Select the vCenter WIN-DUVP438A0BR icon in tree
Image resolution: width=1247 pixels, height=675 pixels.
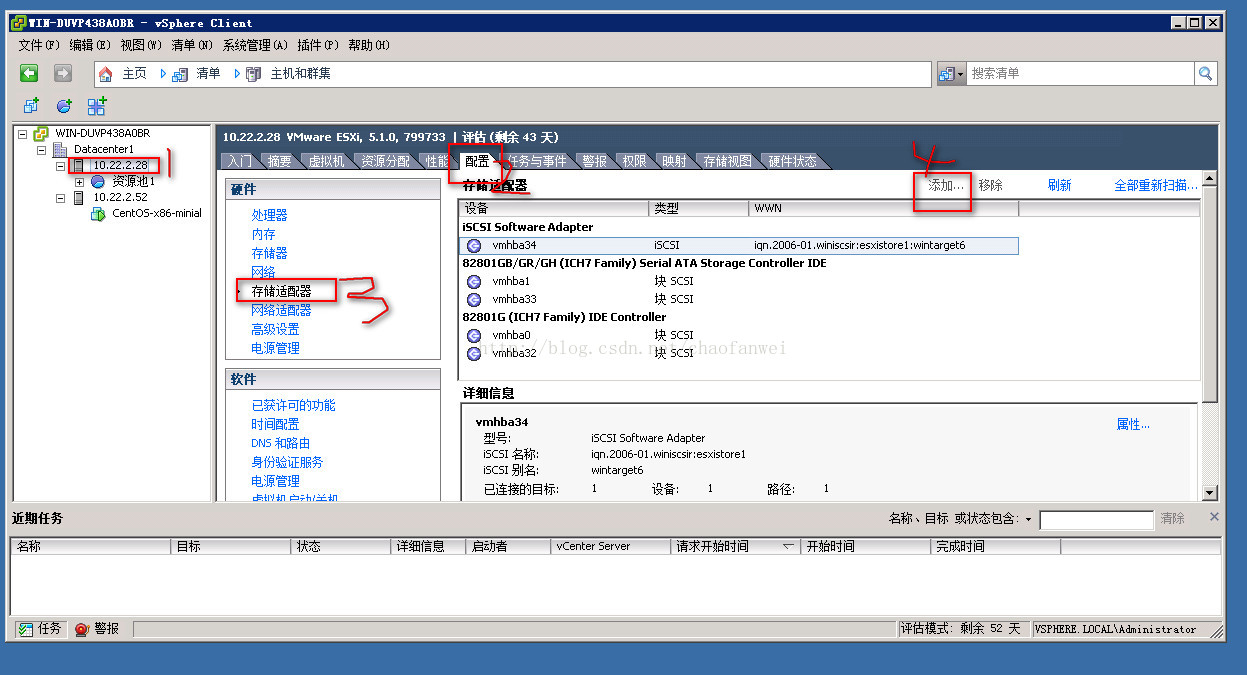click(41, 133)
